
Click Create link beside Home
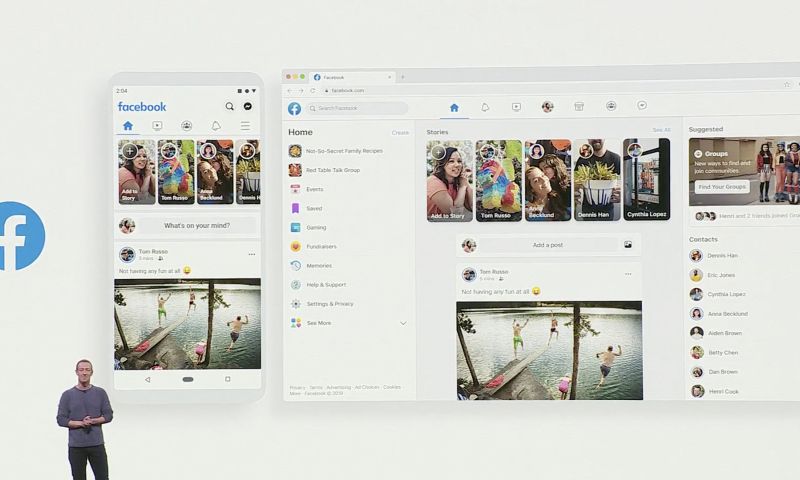(400, 133)
